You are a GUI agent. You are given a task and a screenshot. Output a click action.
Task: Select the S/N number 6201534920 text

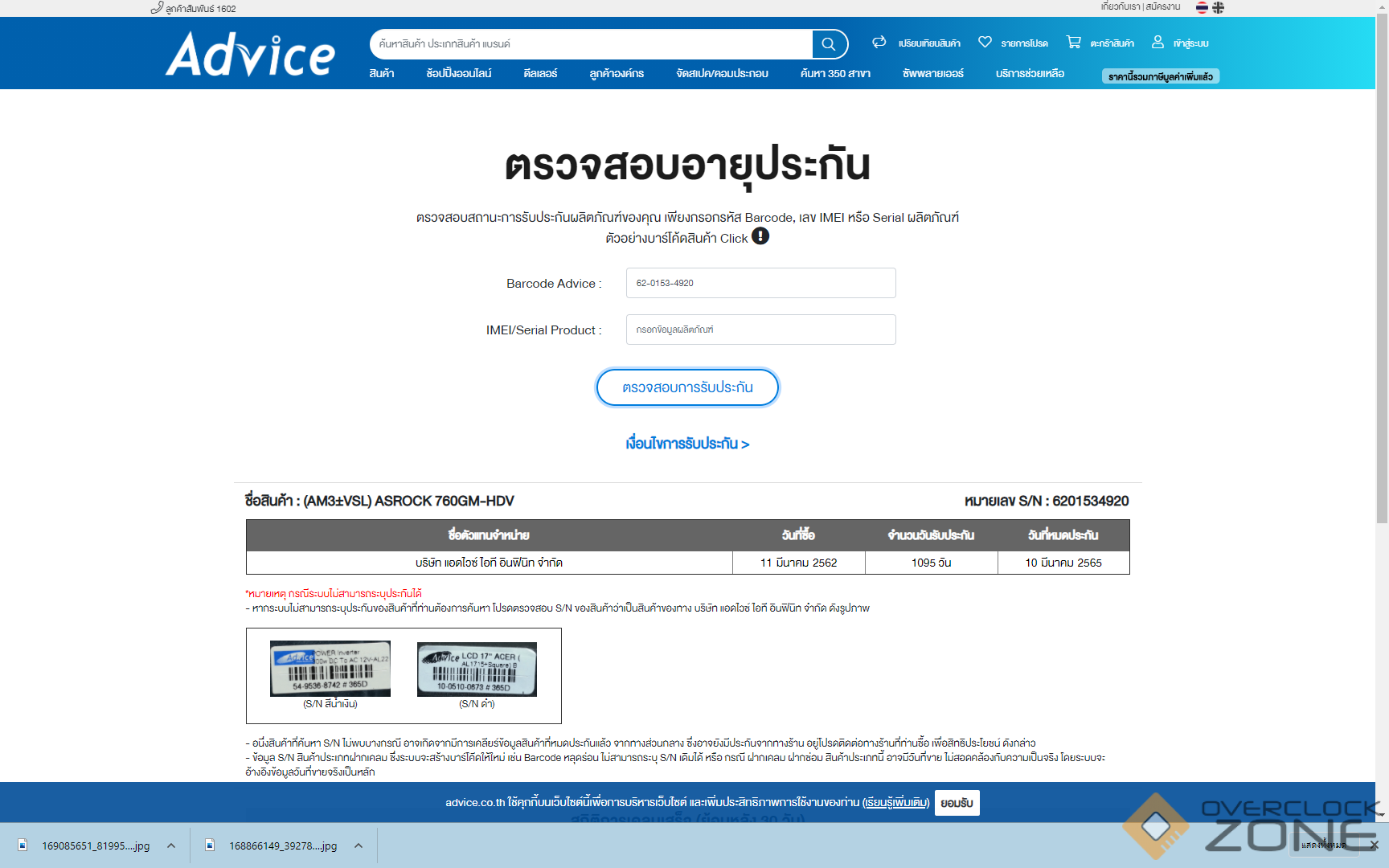(x=1091, y=501)
